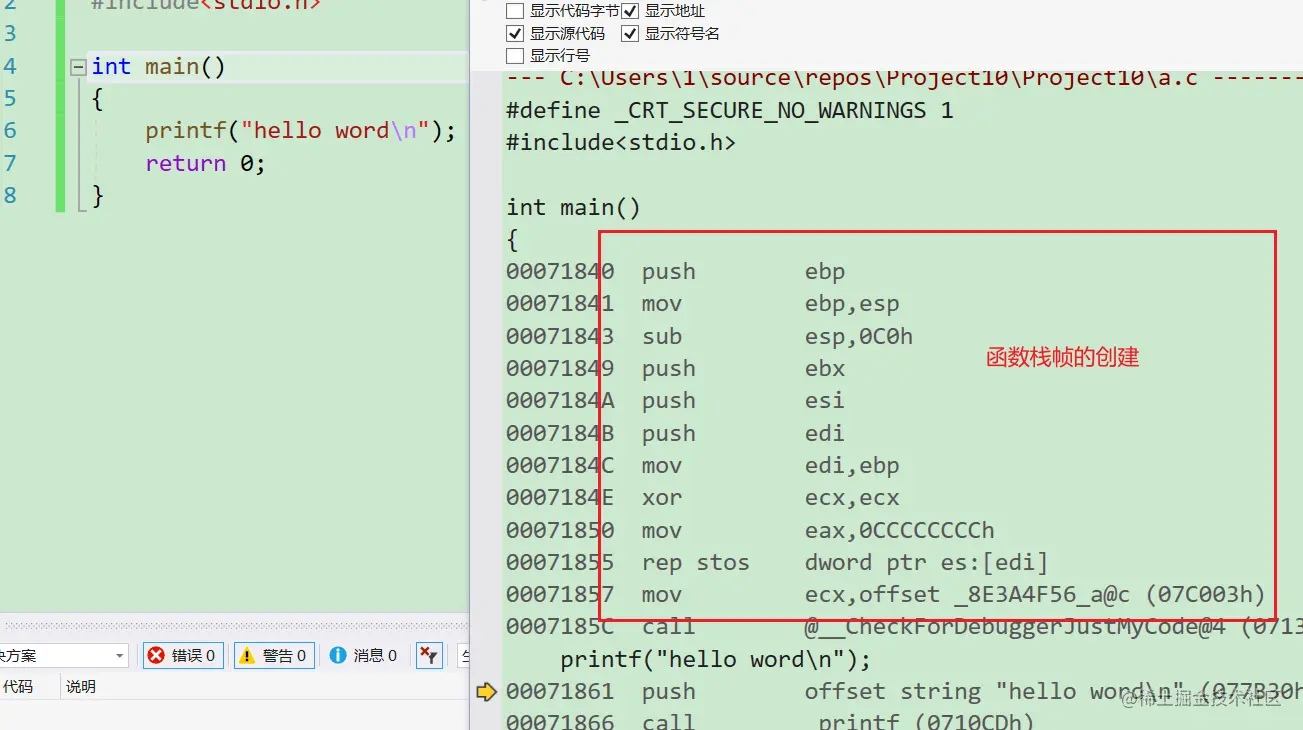Click the #include<stdio.h> line in disassembly
Screen dimensions: 1303x730
[621, 142]
